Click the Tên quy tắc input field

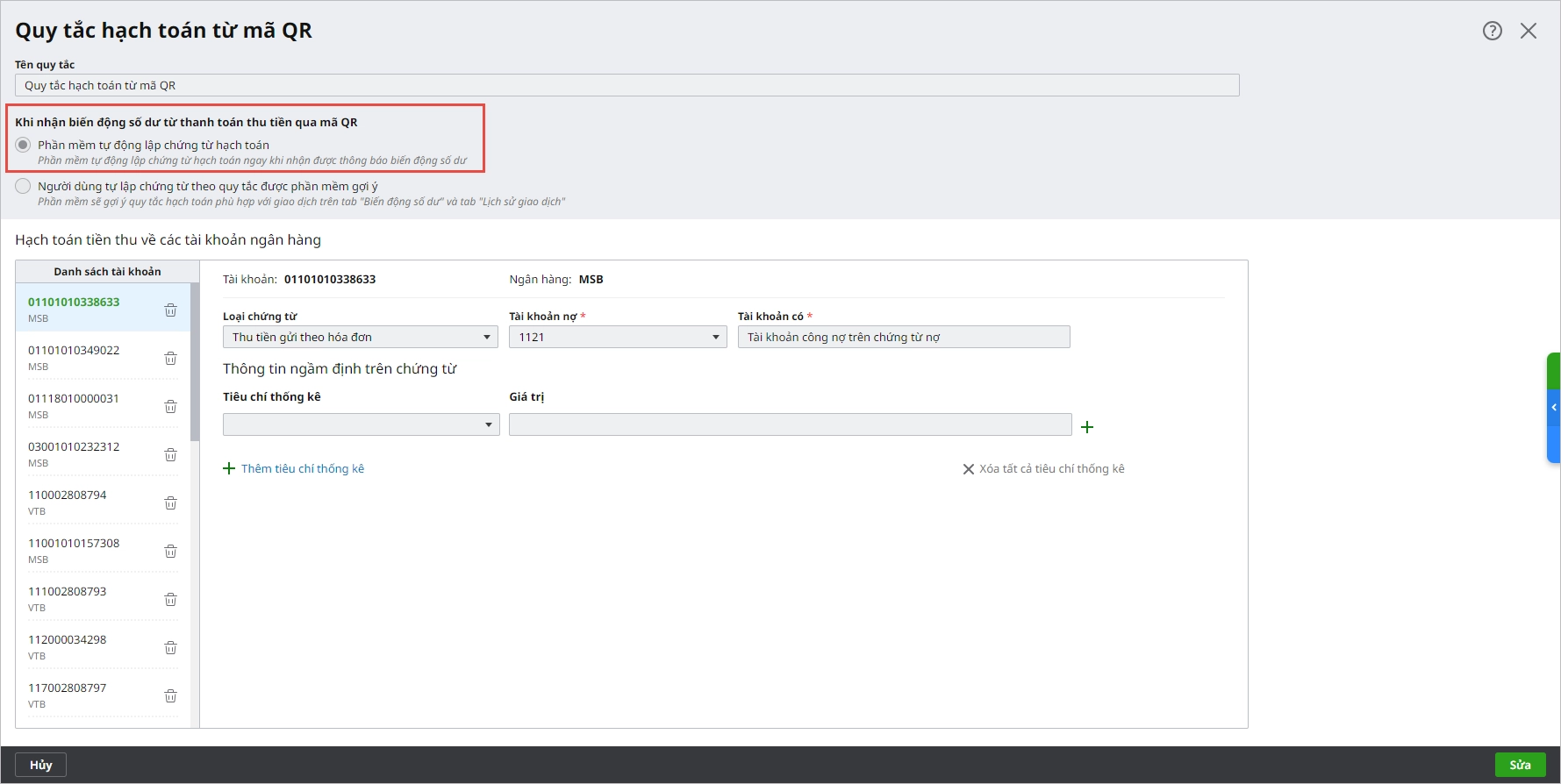point(627,85)
